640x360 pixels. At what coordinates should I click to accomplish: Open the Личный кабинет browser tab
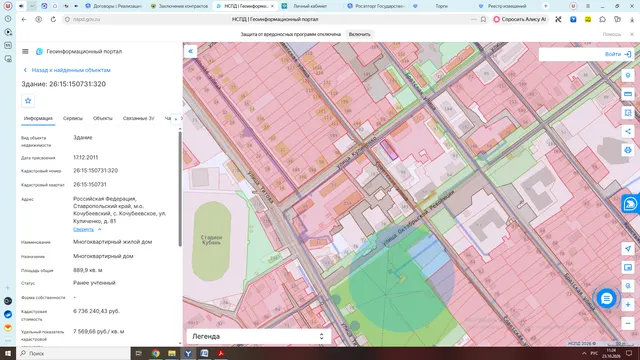pyautogui.click(x=310, y=6)
